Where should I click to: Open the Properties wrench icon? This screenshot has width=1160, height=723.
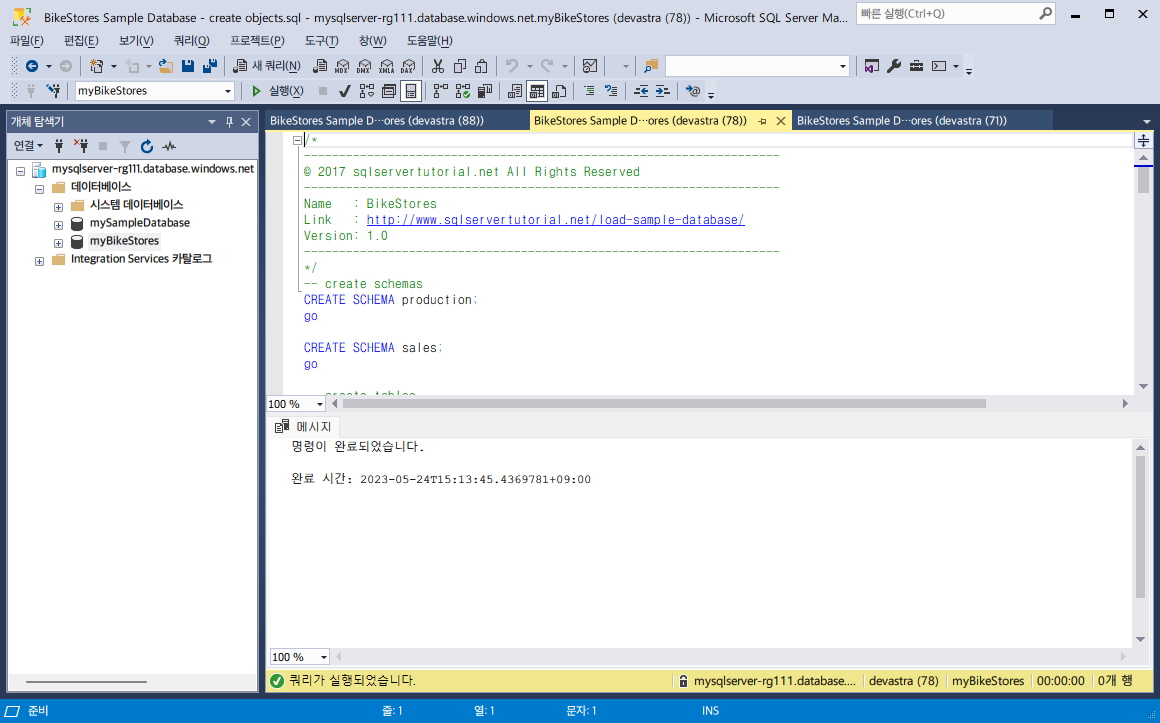pos(894,67)
